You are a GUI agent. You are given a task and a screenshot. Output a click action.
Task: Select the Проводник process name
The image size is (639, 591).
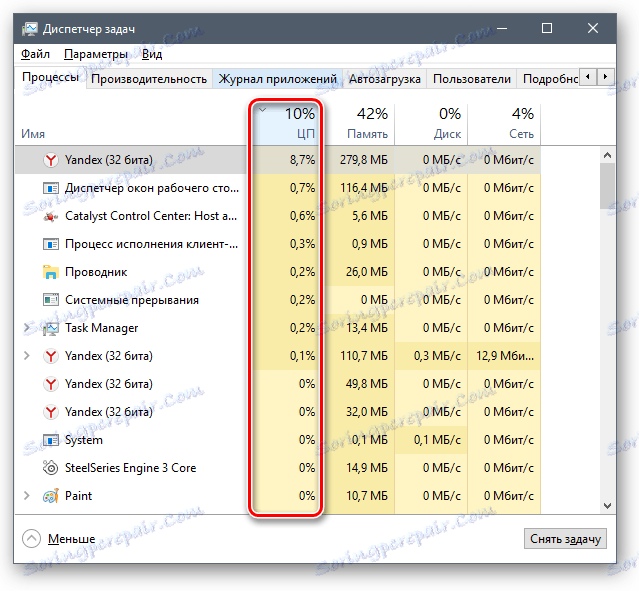coord(96,272)
